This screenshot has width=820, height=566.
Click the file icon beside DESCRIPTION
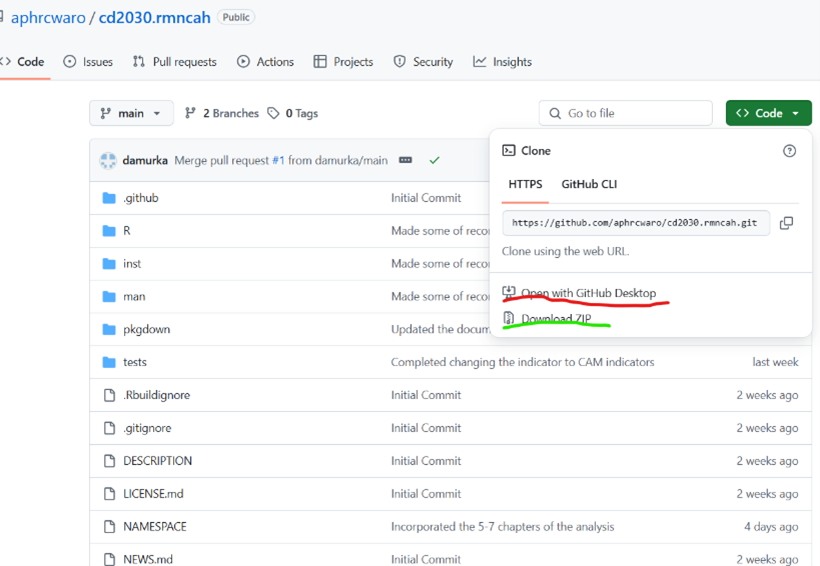[x=109, y=461]
